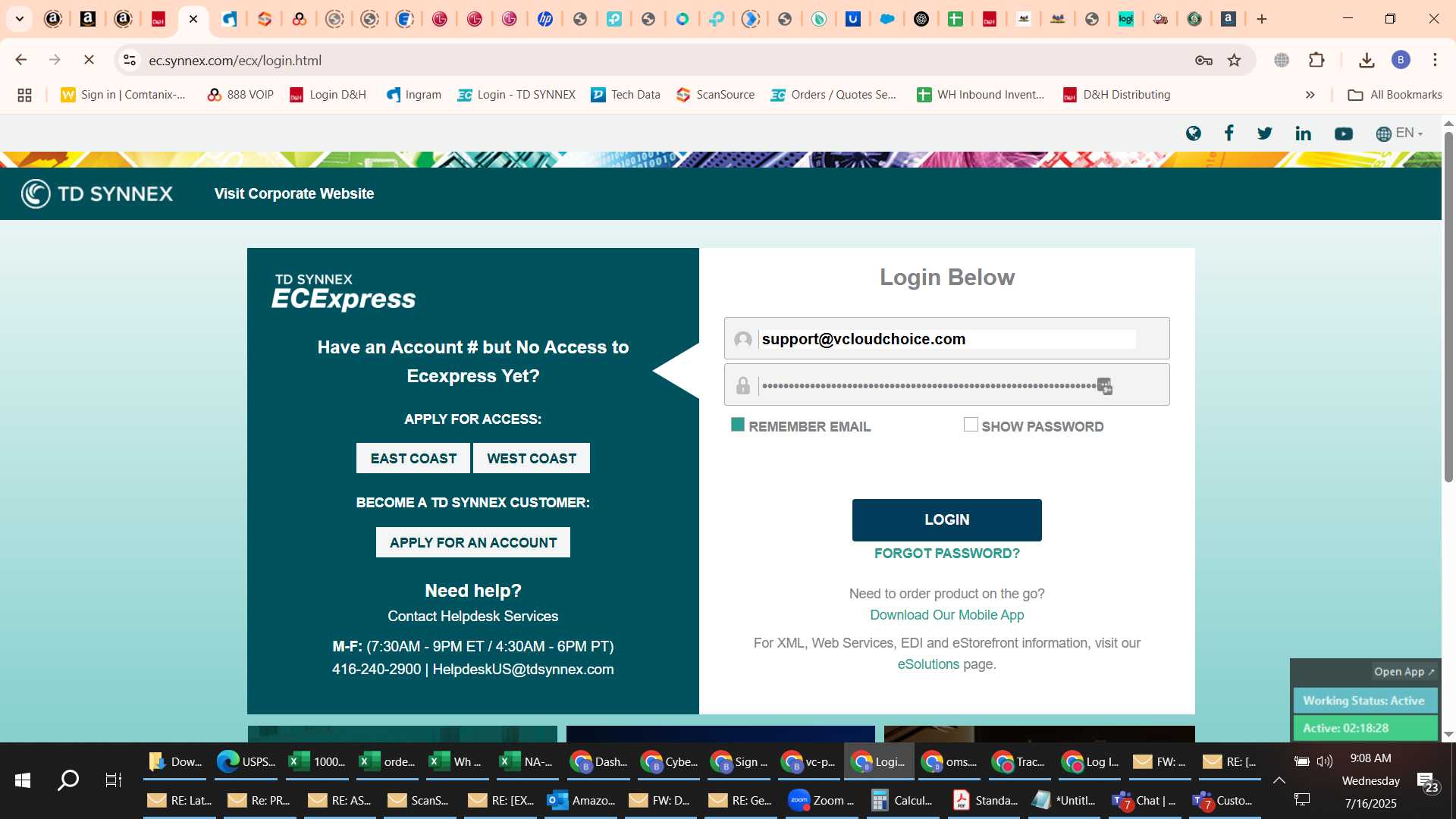Close the current active tab
This screenshot has height=819, width=1456.
coord(193,19)
